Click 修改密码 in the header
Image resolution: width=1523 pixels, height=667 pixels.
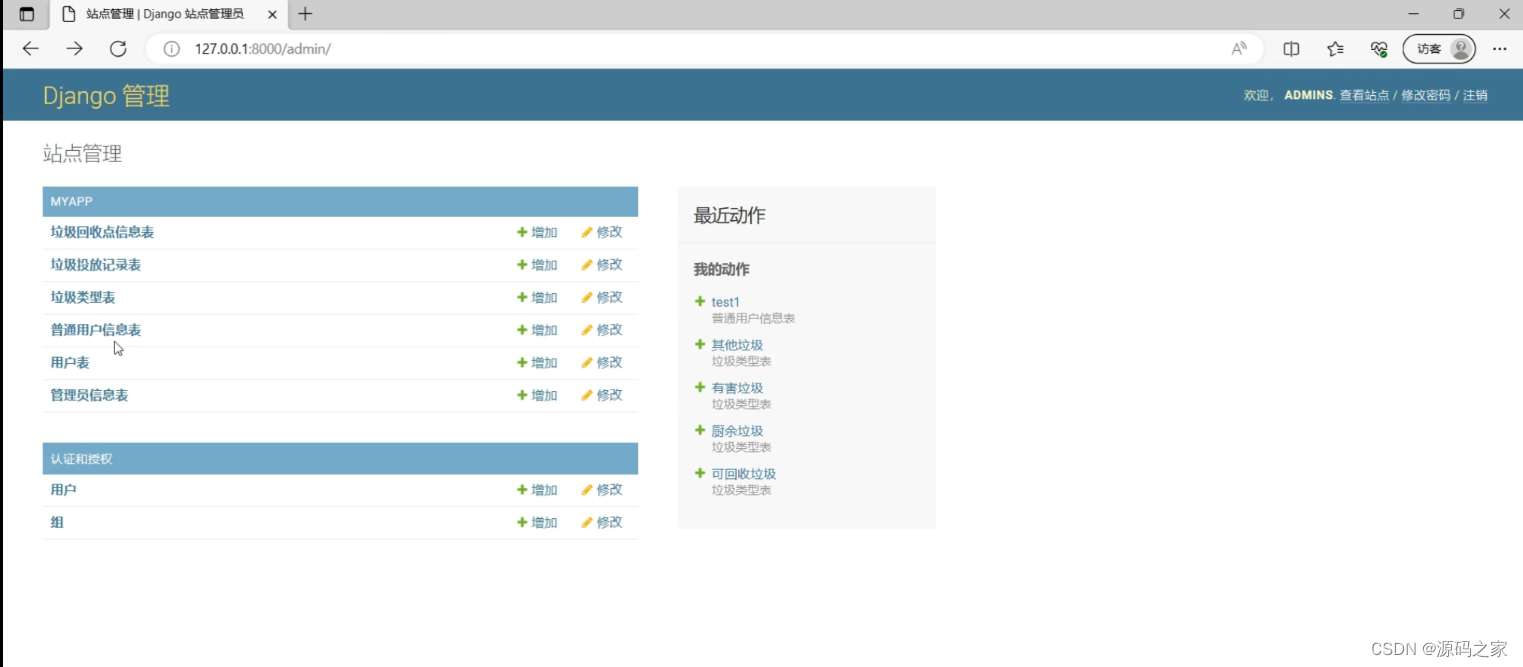pyautogui.click(x=1425, y=95)
